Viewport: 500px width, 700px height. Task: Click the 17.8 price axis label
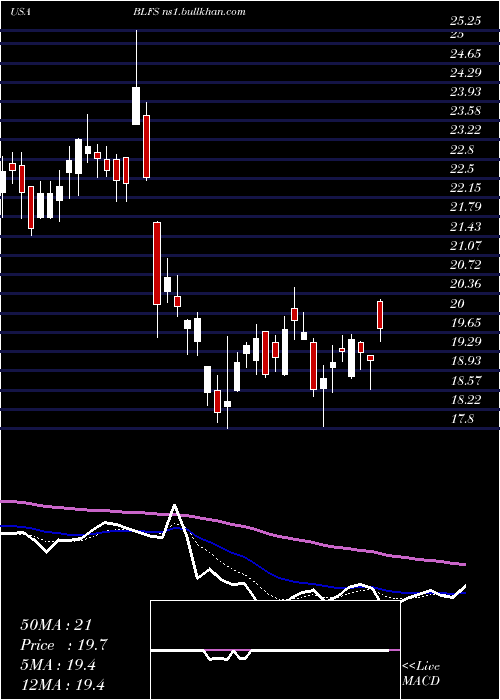point(462,419)
